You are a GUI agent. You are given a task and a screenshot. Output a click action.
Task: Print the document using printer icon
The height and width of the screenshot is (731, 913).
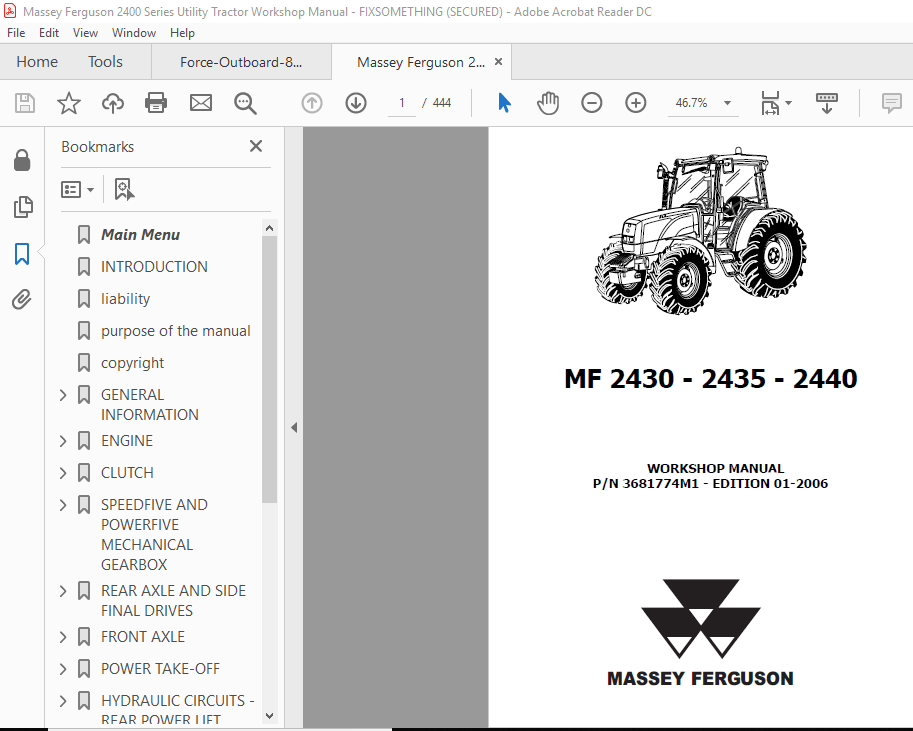(x=156, y=103)
